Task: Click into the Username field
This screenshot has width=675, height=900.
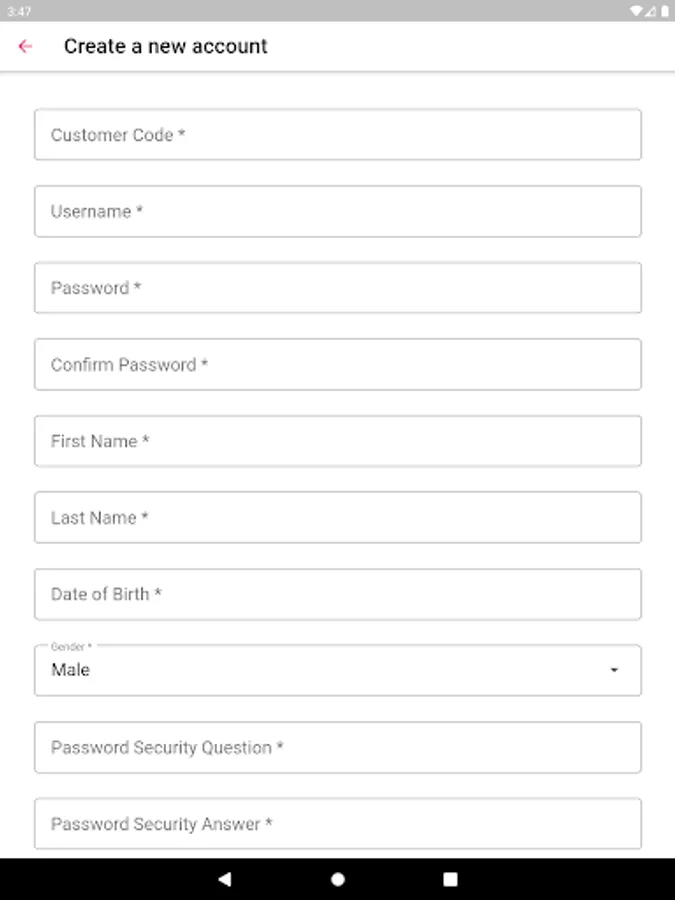Action: pyautogui.click(x=337, y=211)
